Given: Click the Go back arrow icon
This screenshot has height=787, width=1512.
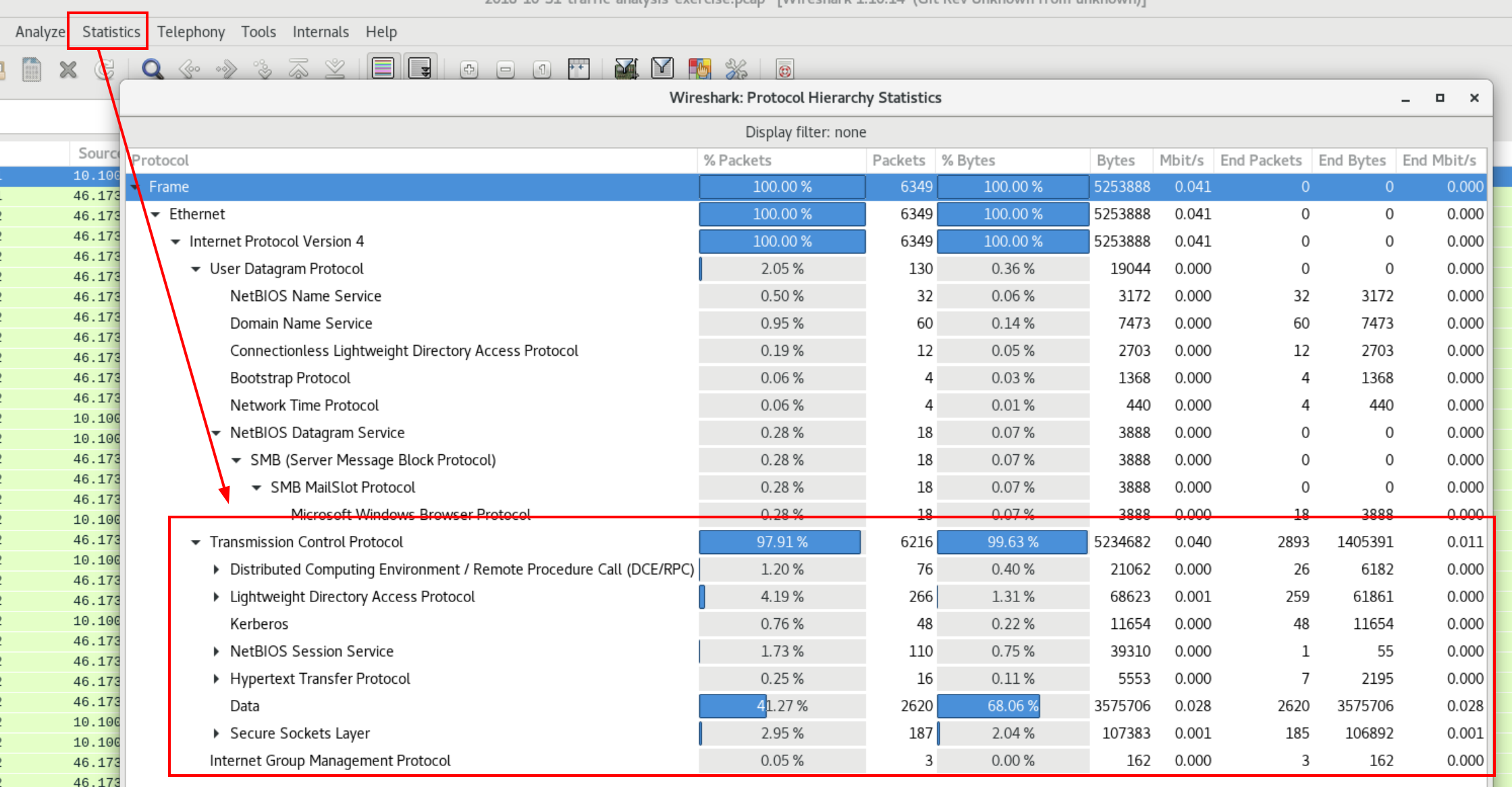Looking at the screenshot, I should click(190, 69).
